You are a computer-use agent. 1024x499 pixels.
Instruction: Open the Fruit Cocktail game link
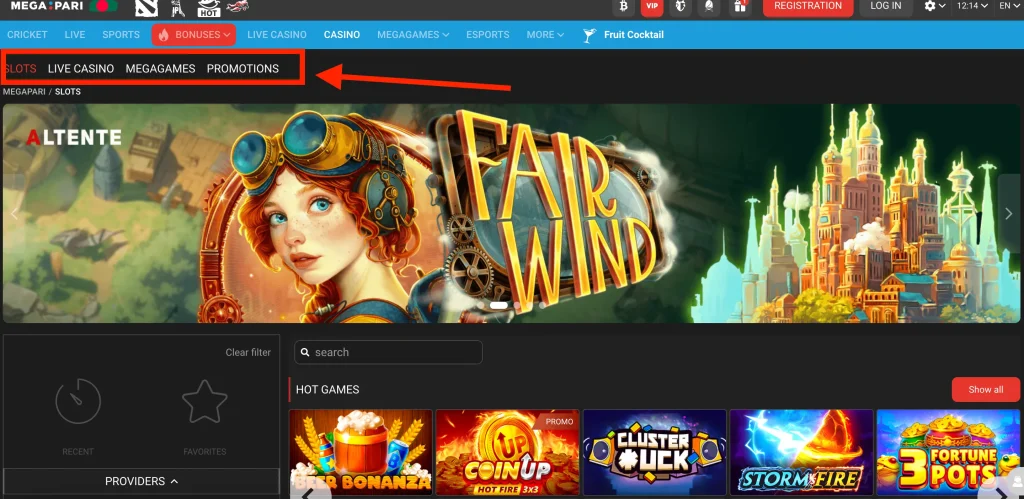pos(633,35)
